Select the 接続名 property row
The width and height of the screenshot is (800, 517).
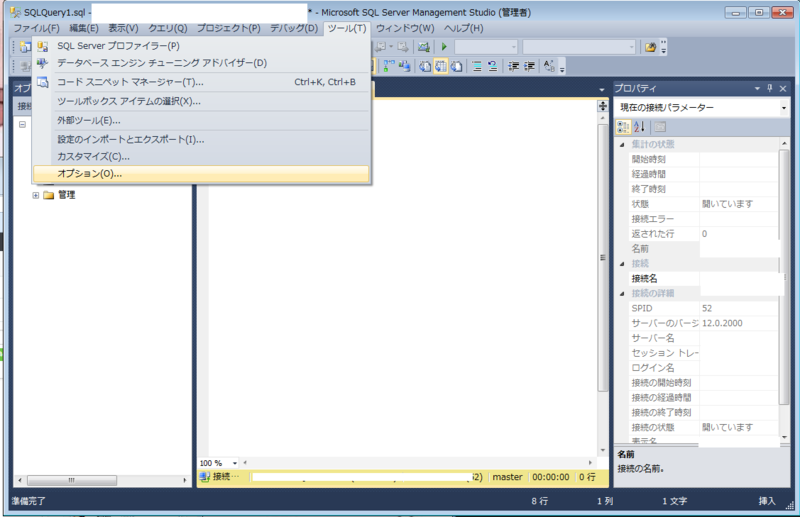[x=704, y=279]
